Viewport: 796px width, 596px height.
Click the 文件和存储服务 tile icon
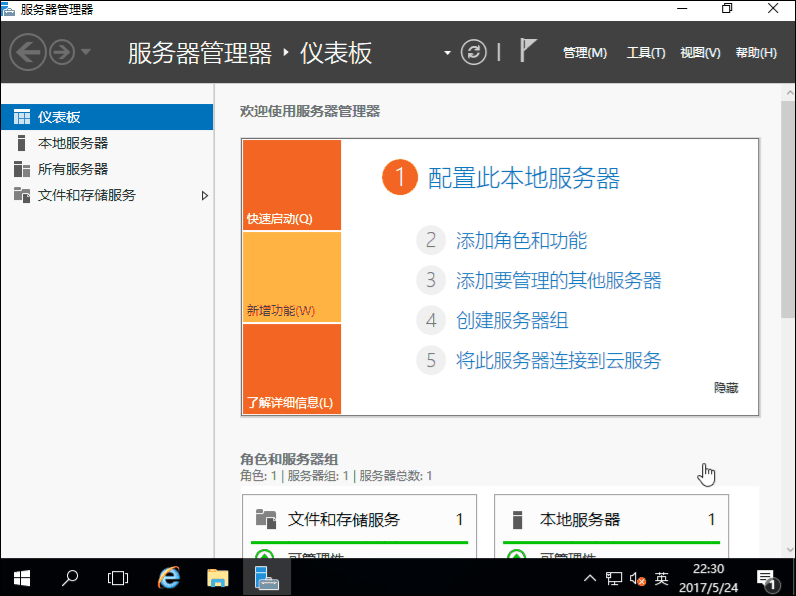266,519
